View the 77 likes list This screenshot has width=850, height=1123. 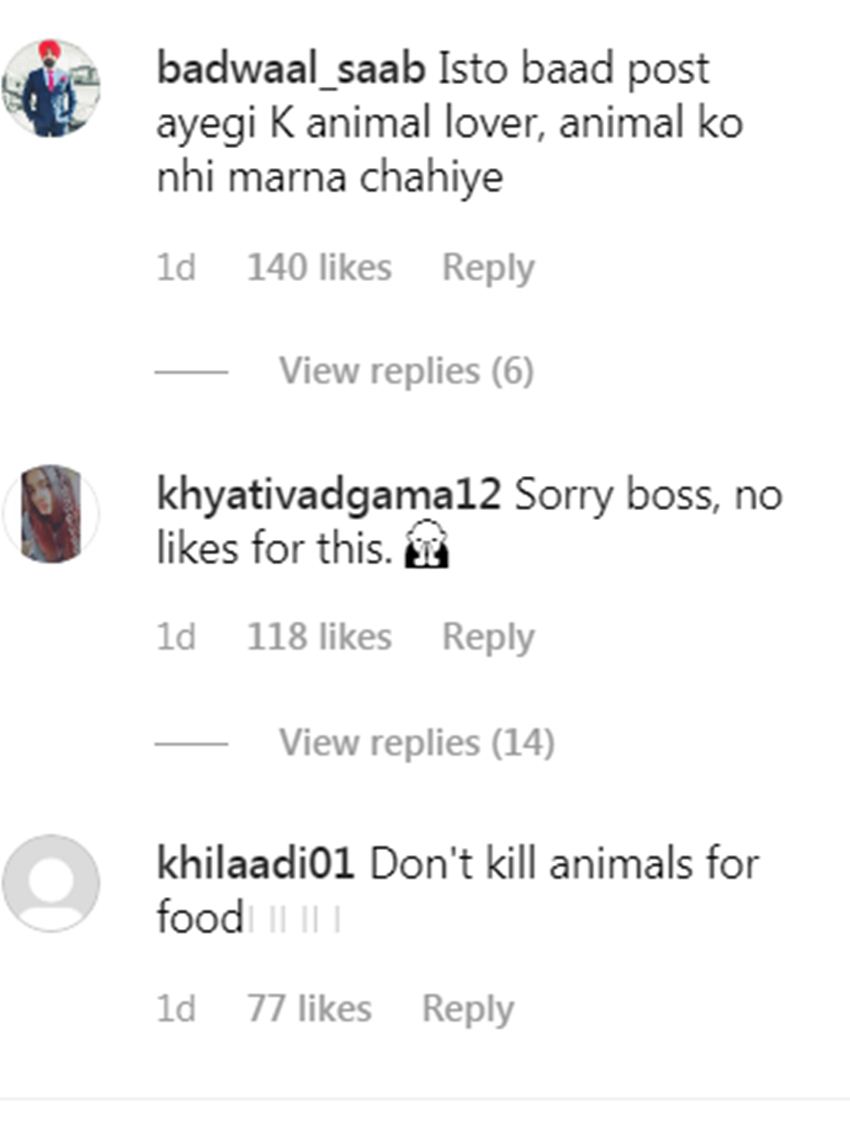[x=309, y=1008]
